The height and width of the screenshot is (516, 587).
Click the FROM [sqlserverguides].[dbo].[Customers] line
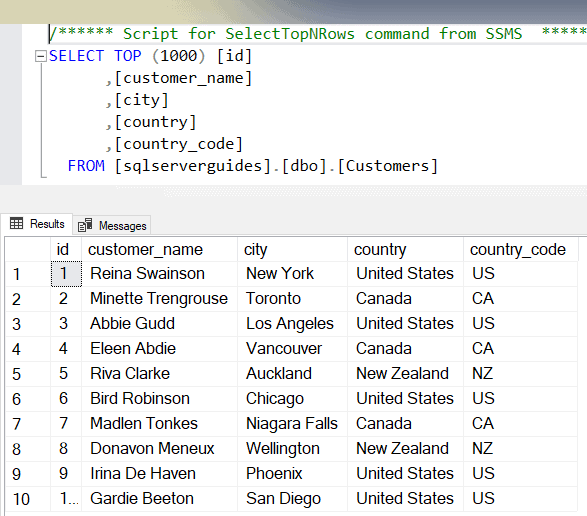point(253,166)
